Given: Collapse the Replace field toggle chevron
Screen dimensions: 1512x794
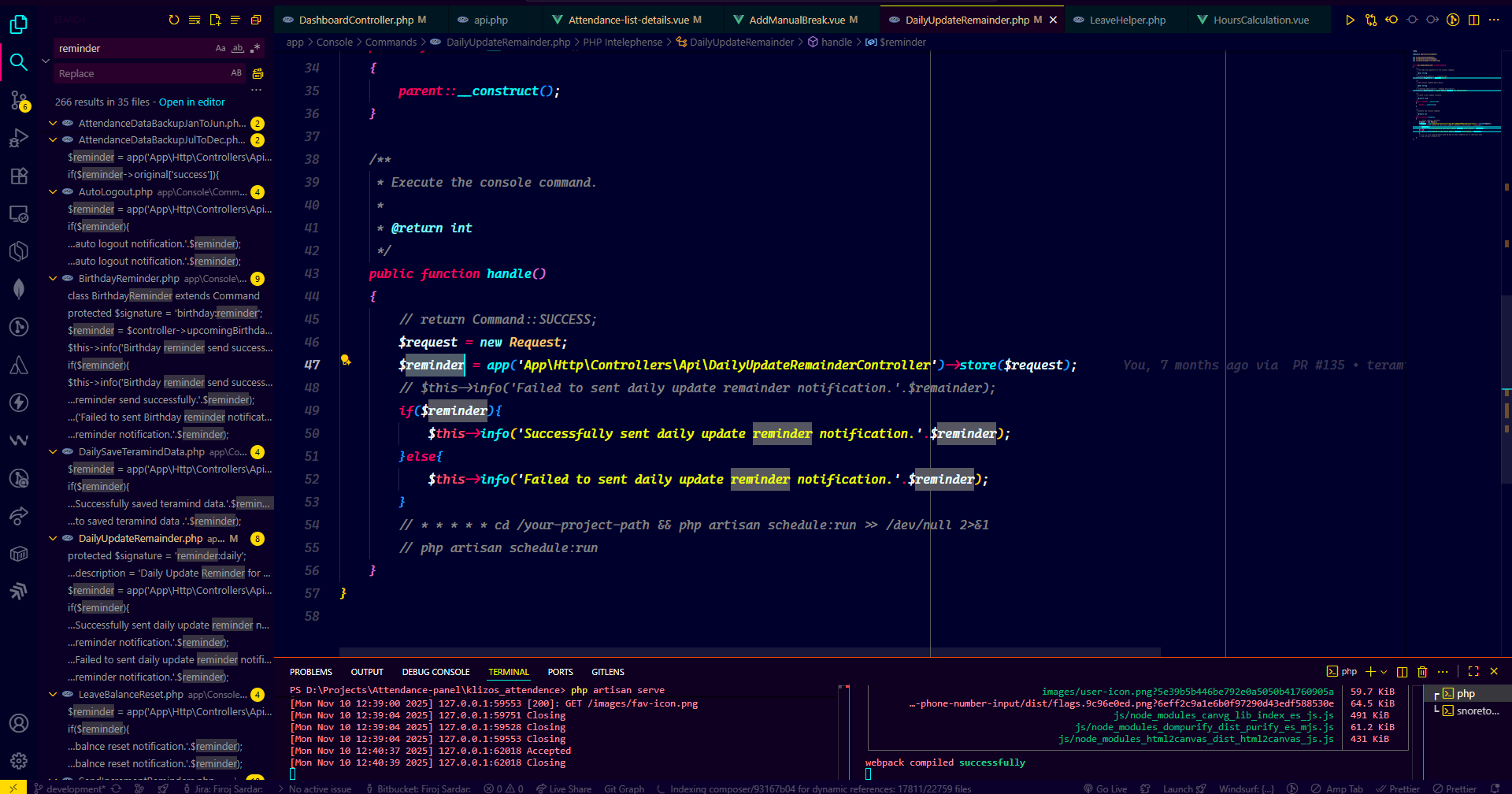Looking at the screenshot, I should coord(46,61).
